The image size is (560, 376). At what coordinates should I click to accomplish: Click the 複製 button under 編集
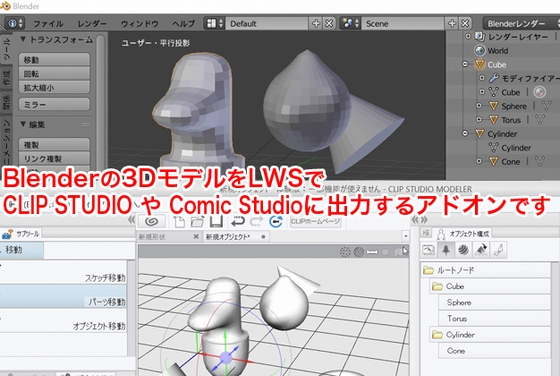pyautogui.click(x=54, y=145)
